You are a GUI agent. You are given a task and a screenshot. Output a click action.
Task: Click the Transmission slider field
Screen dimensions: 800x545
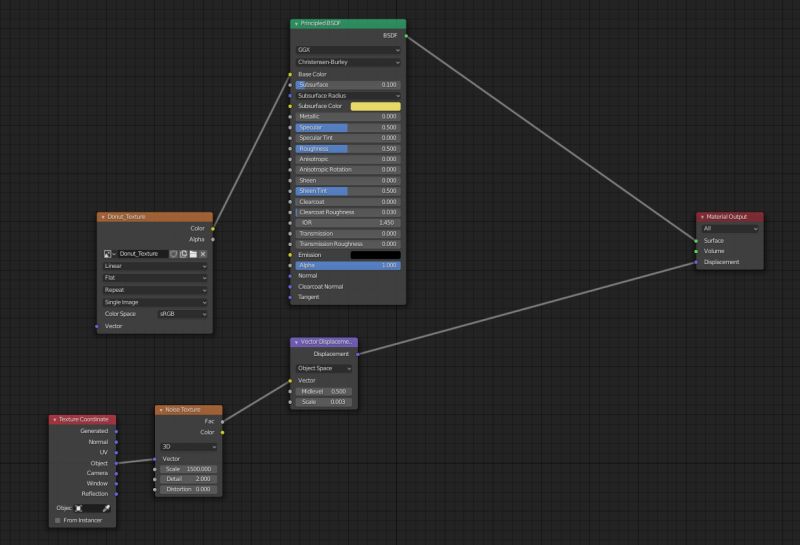click(348, 234)
